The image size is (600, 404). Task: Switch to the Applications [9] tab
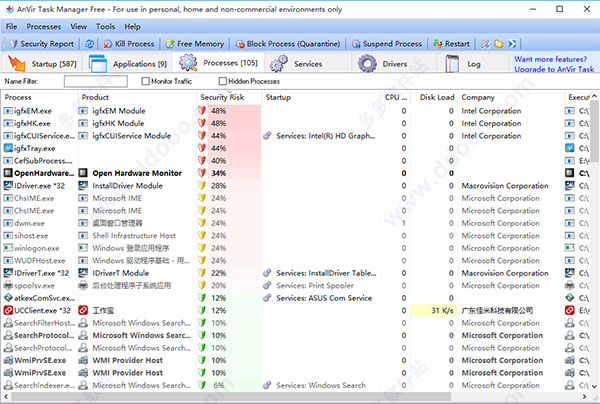click(x=128, y=64)
